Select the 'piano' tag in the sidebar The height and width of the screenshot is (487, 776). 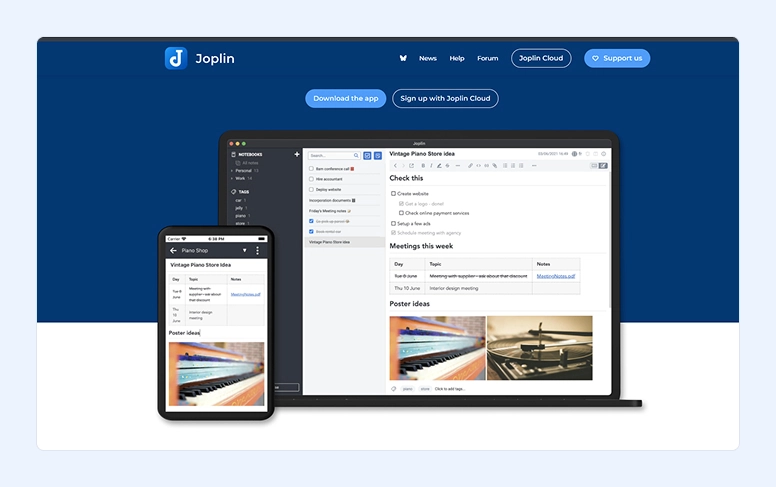[x=241, y=216]
